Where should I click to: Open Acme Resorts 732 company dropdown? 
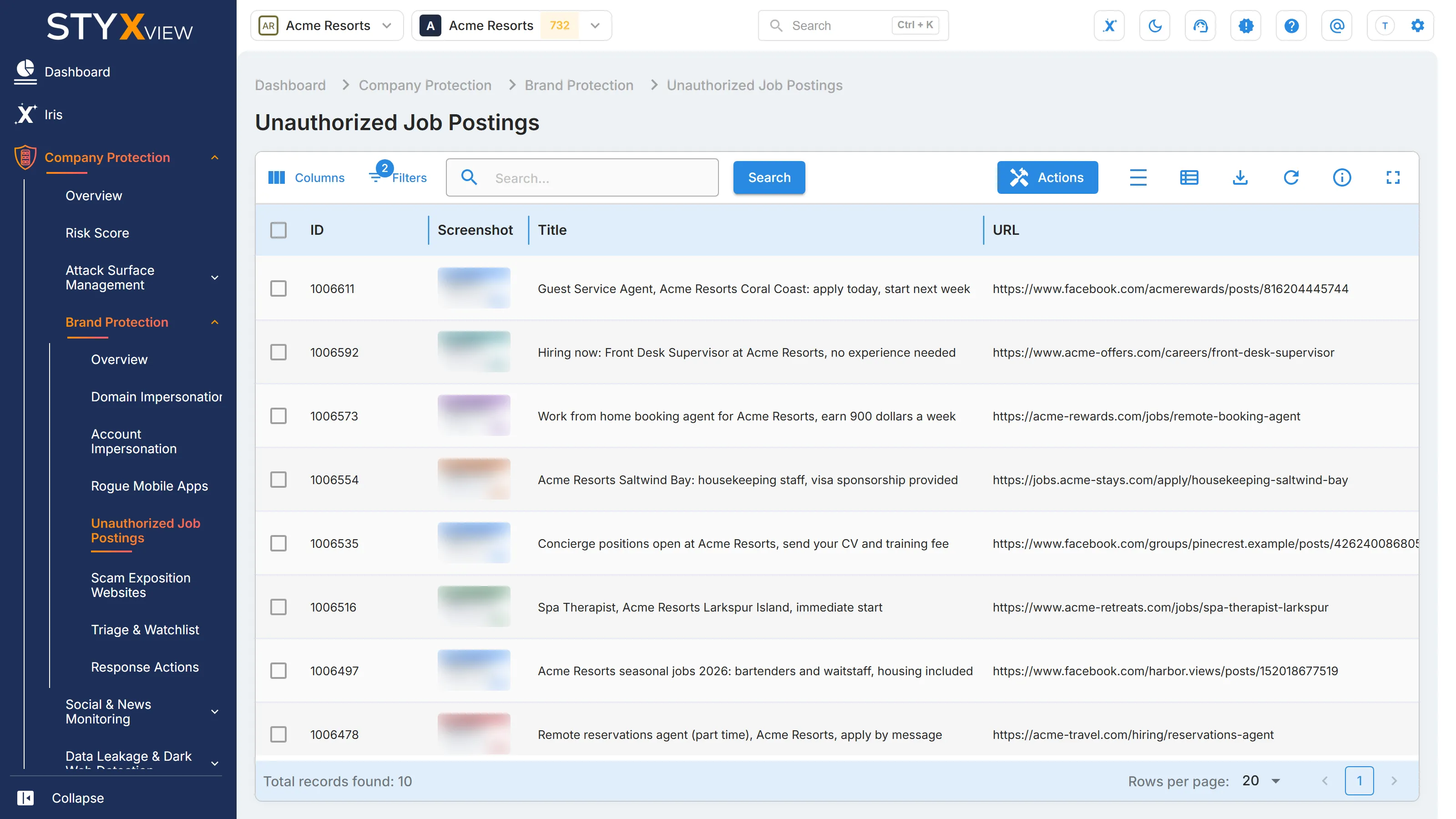tap(511, 25)
